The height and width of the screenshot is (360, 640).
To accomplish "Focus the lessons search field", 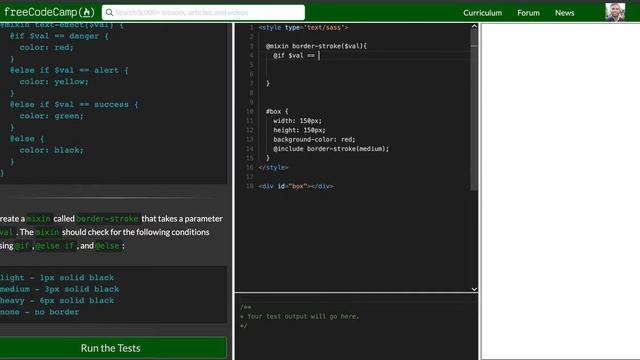I will 203,13.
